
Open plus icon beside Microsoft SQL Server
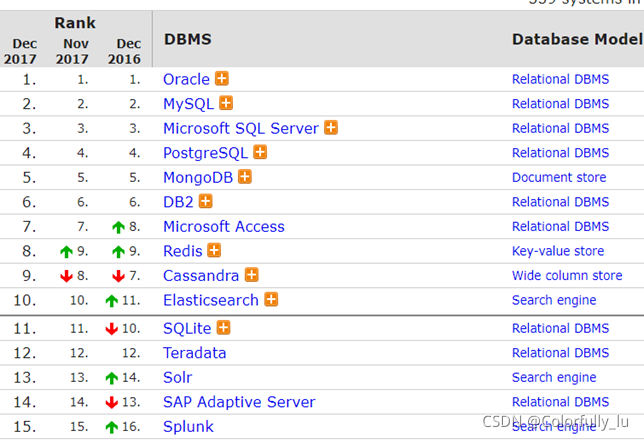pyautogui.click(x=331, y=128)
